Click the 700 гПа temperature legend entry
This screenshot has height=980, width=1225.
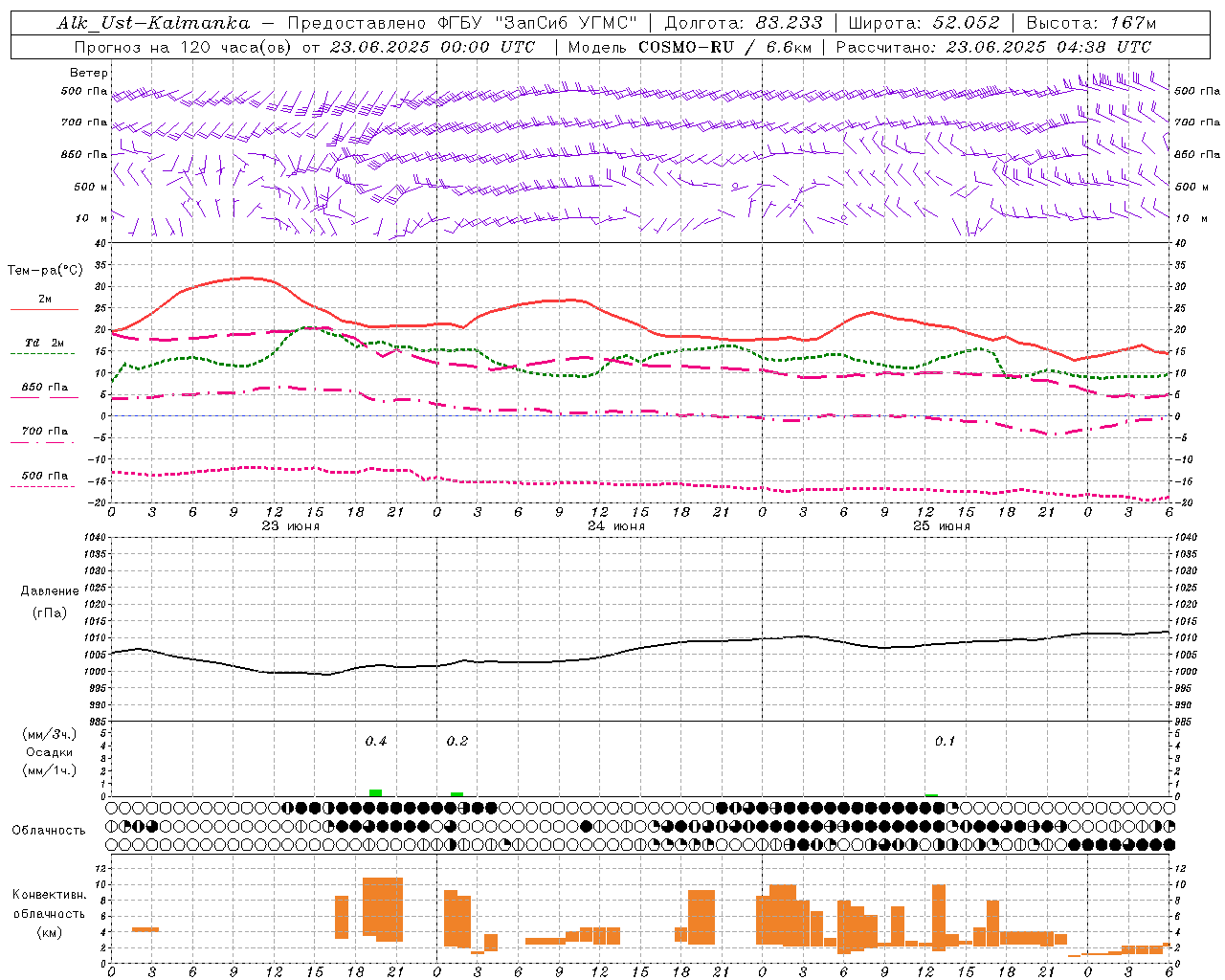coord(45,432)
